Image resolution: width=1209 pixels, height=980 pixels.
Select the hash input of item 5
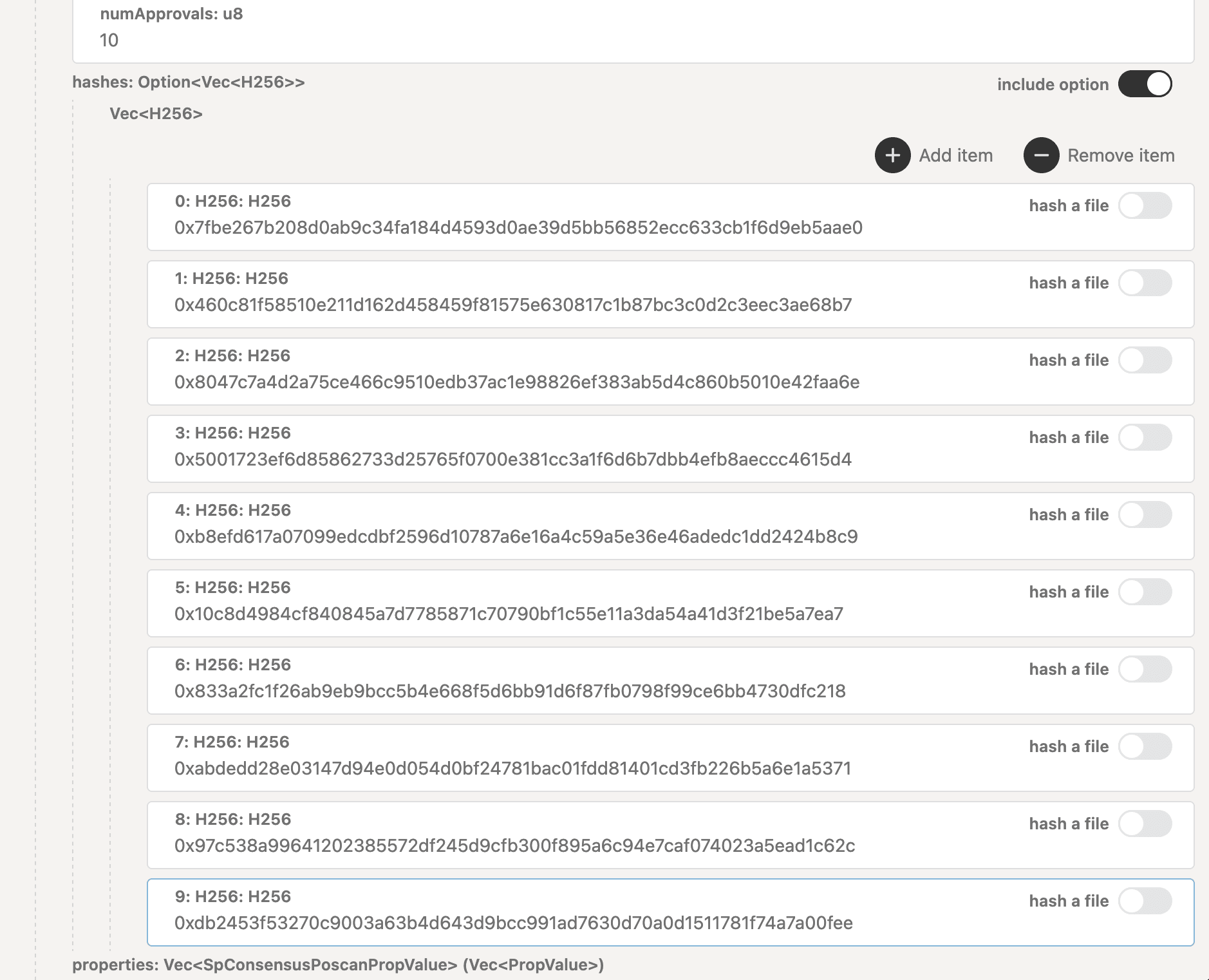coord(512,614)
